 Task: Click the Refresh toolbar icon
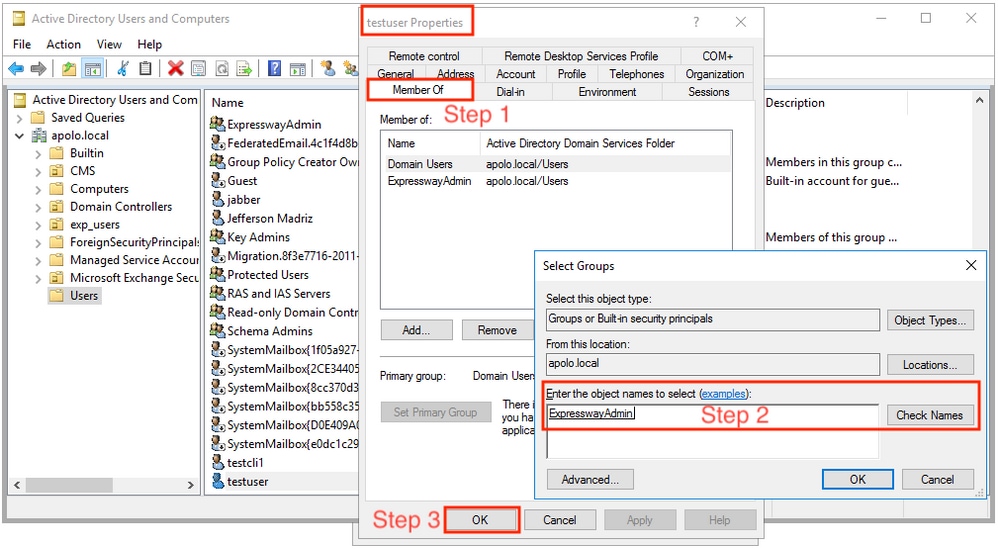221,68
